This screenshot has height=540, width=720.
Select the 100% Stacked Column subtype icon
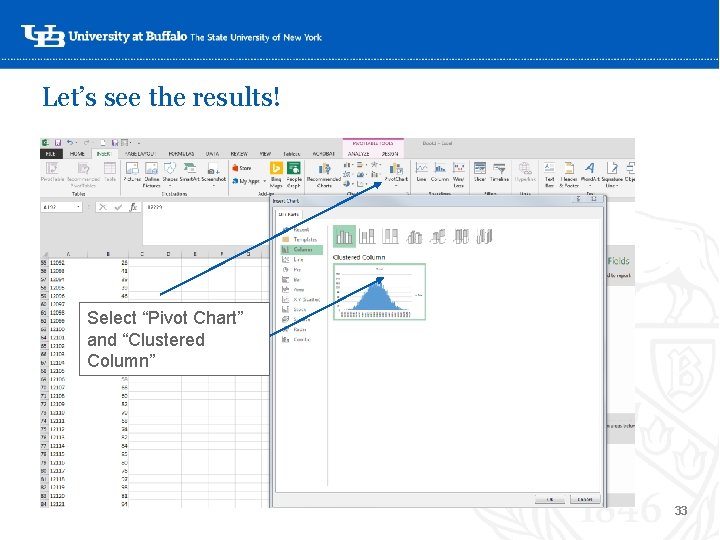(390, 236)
